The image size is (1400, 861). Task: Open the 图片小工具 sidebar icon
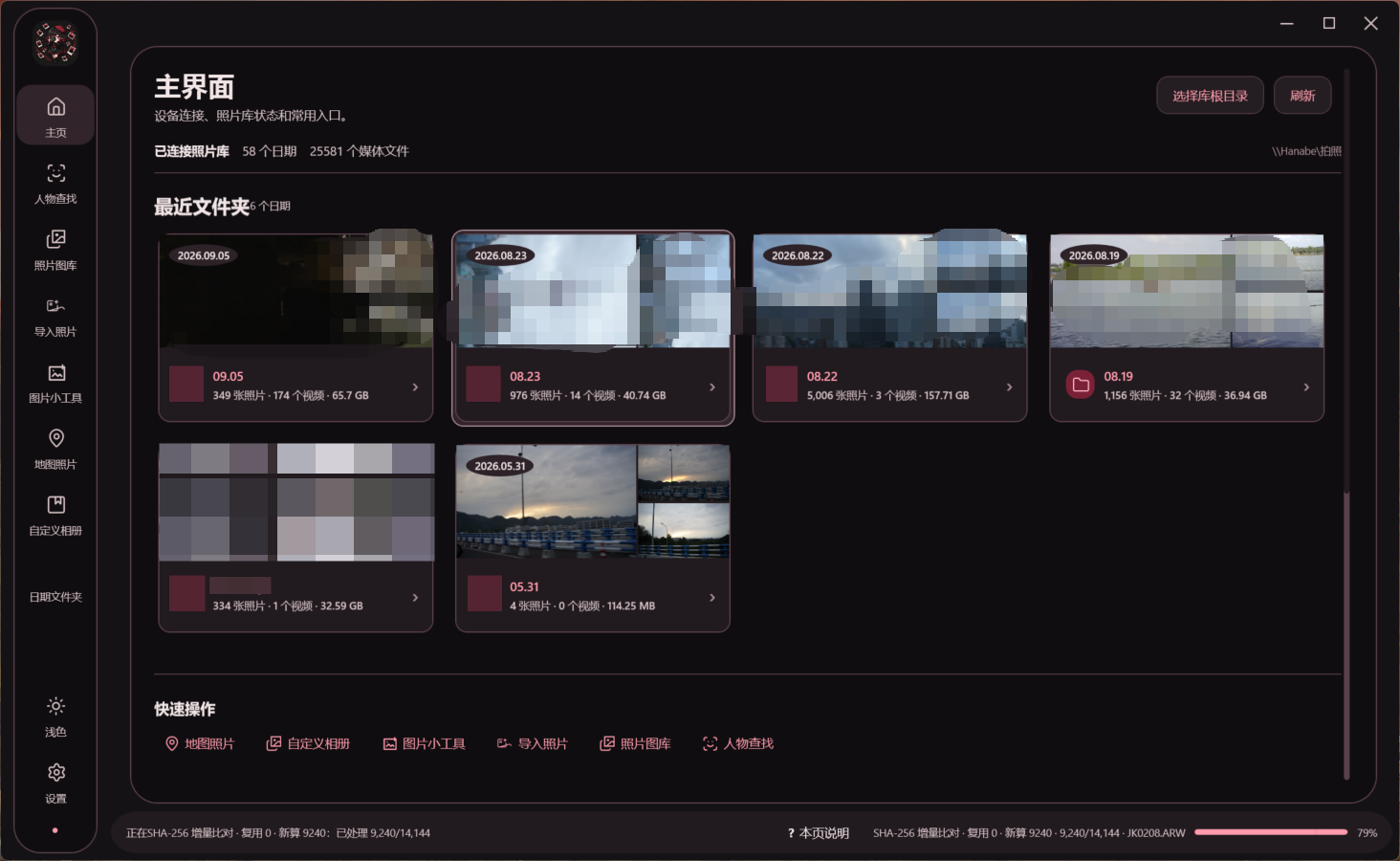[x=55, y=372]
